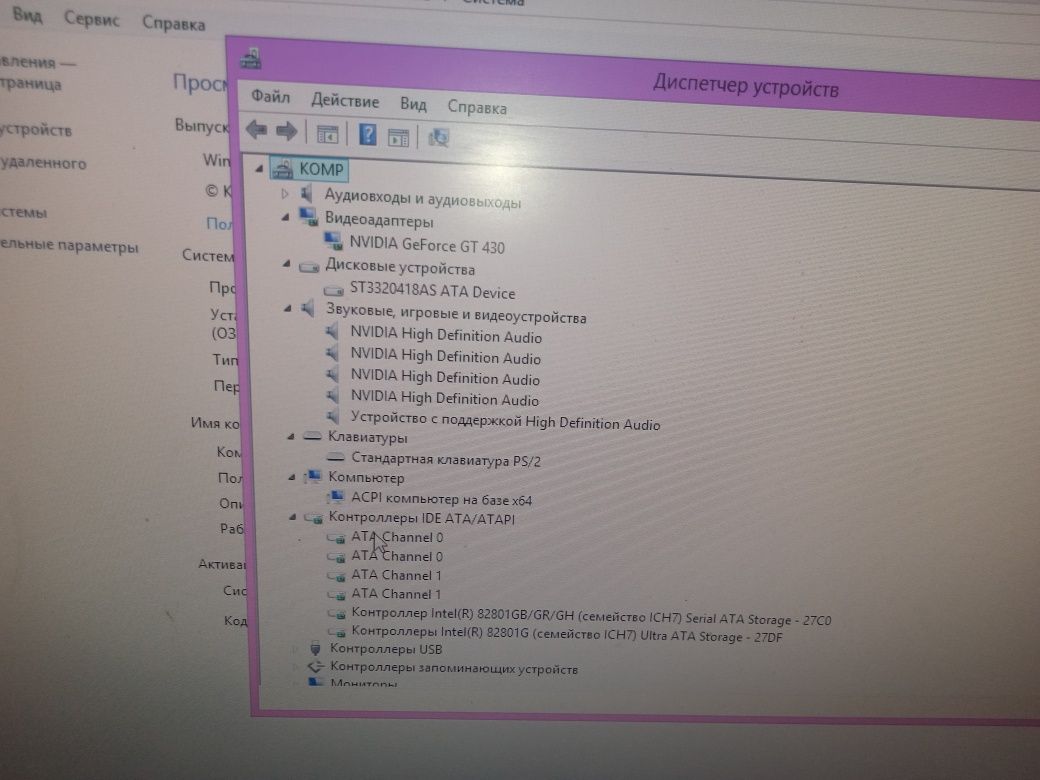Select the ST3320418AS ATA Device disk
This screenshot has height=780, width=1040.
[432, 291]
